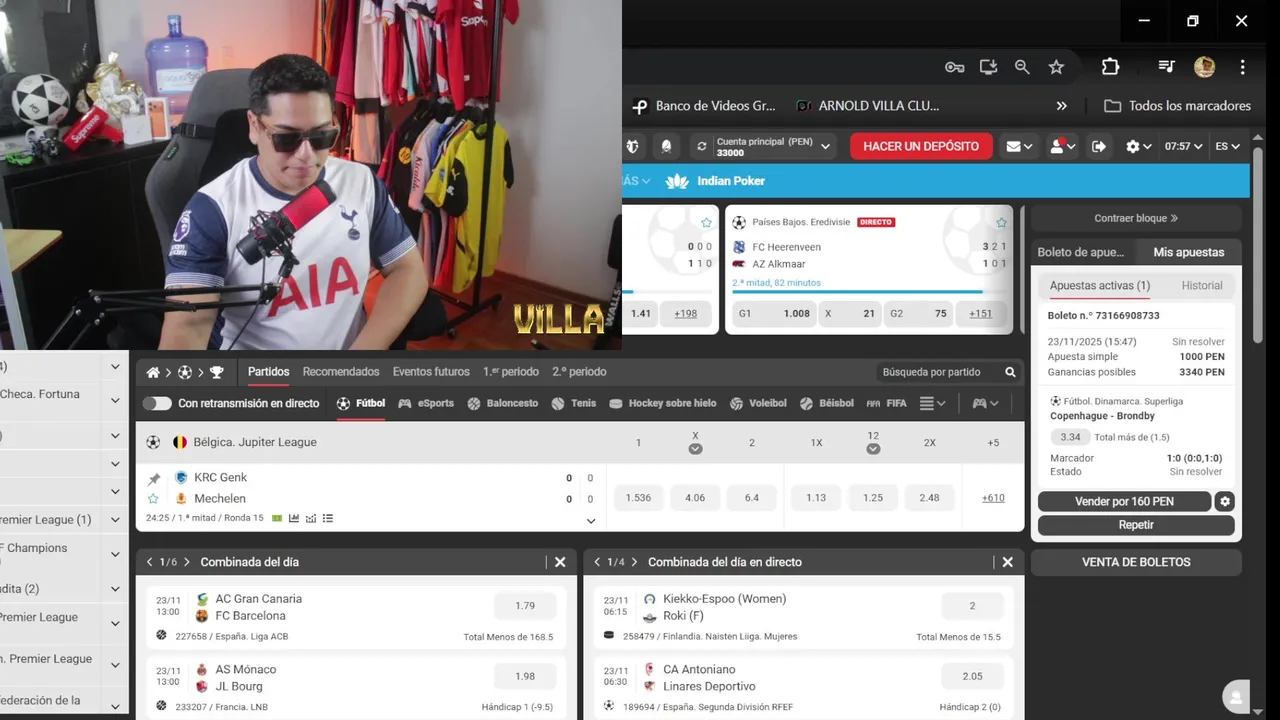Open the ES language selector
The image size is (1280, 720).
(1227, 147)
